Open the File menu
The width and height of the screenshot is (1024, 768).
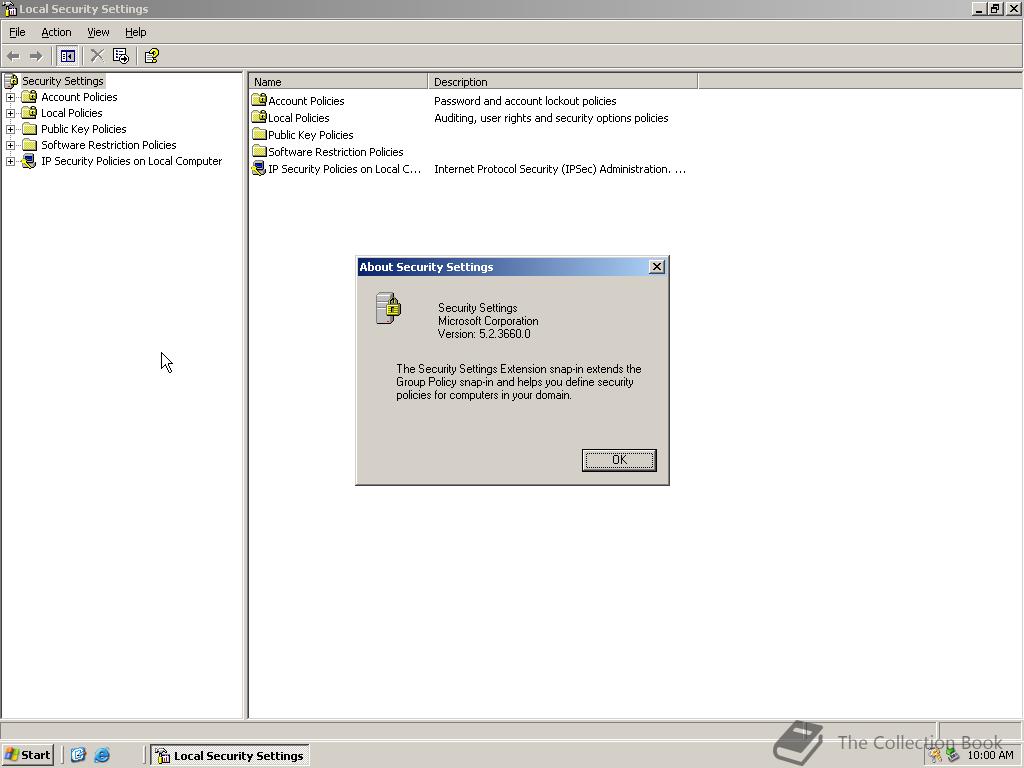17,32
